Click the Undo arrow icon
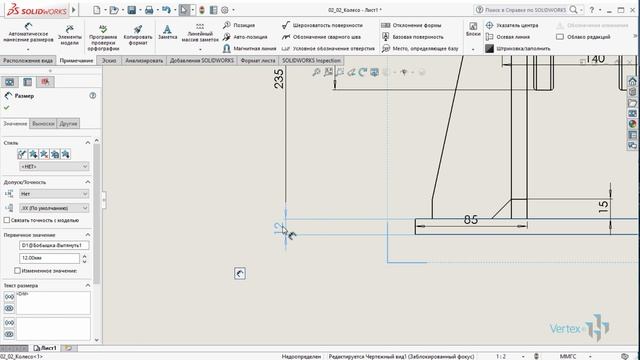 [166, 10]
